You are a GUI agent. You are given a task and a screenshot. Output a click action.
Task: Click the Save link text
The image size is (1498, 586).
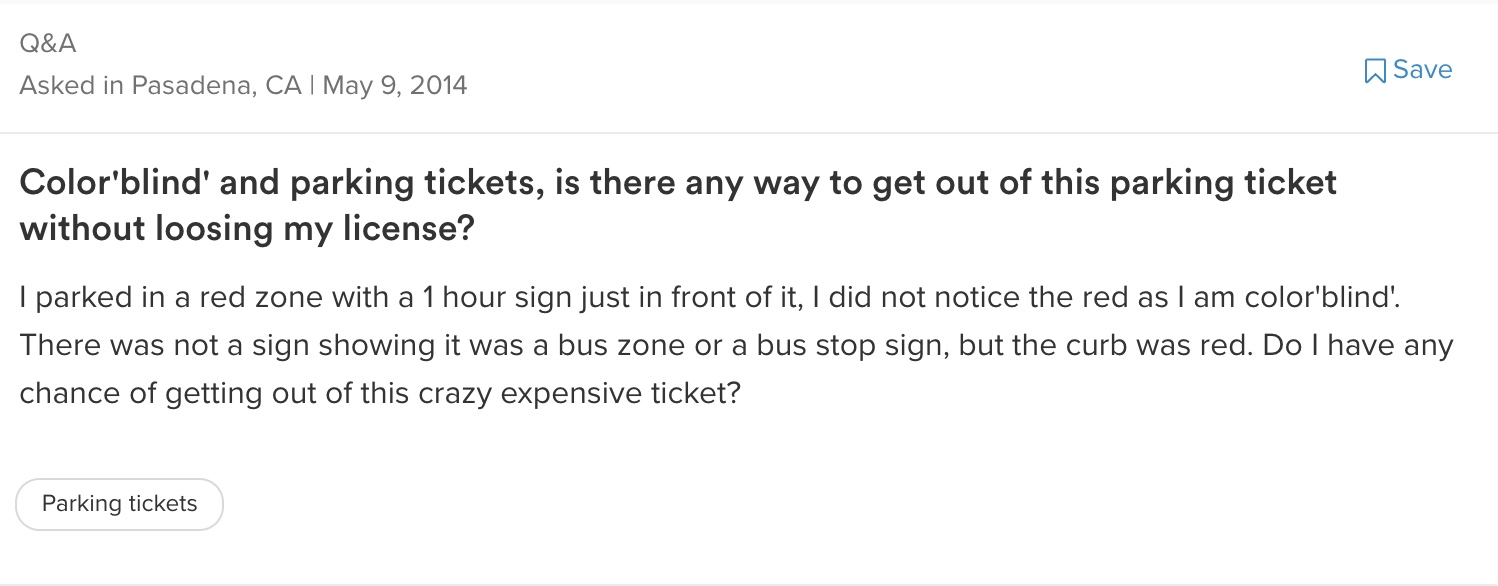pos(1422,69)
